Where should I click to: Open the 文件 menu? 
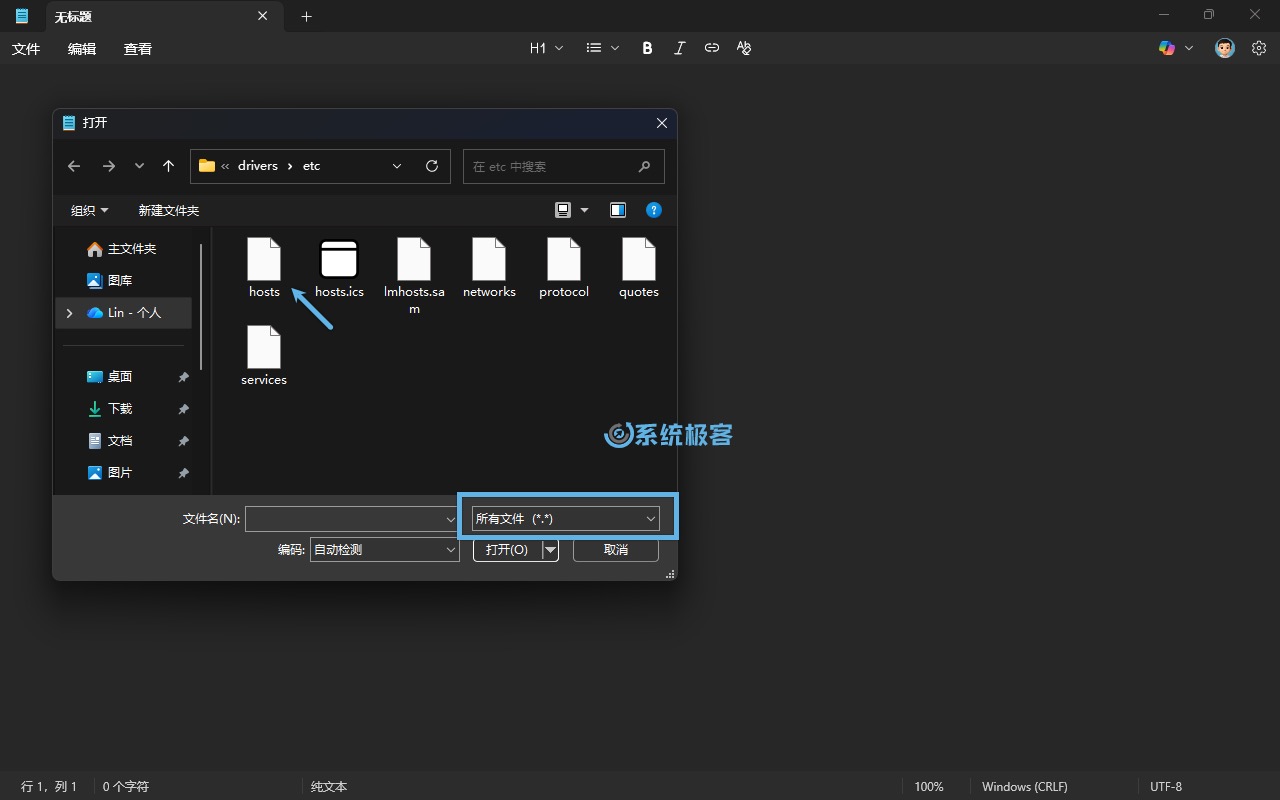click(26, 49)
